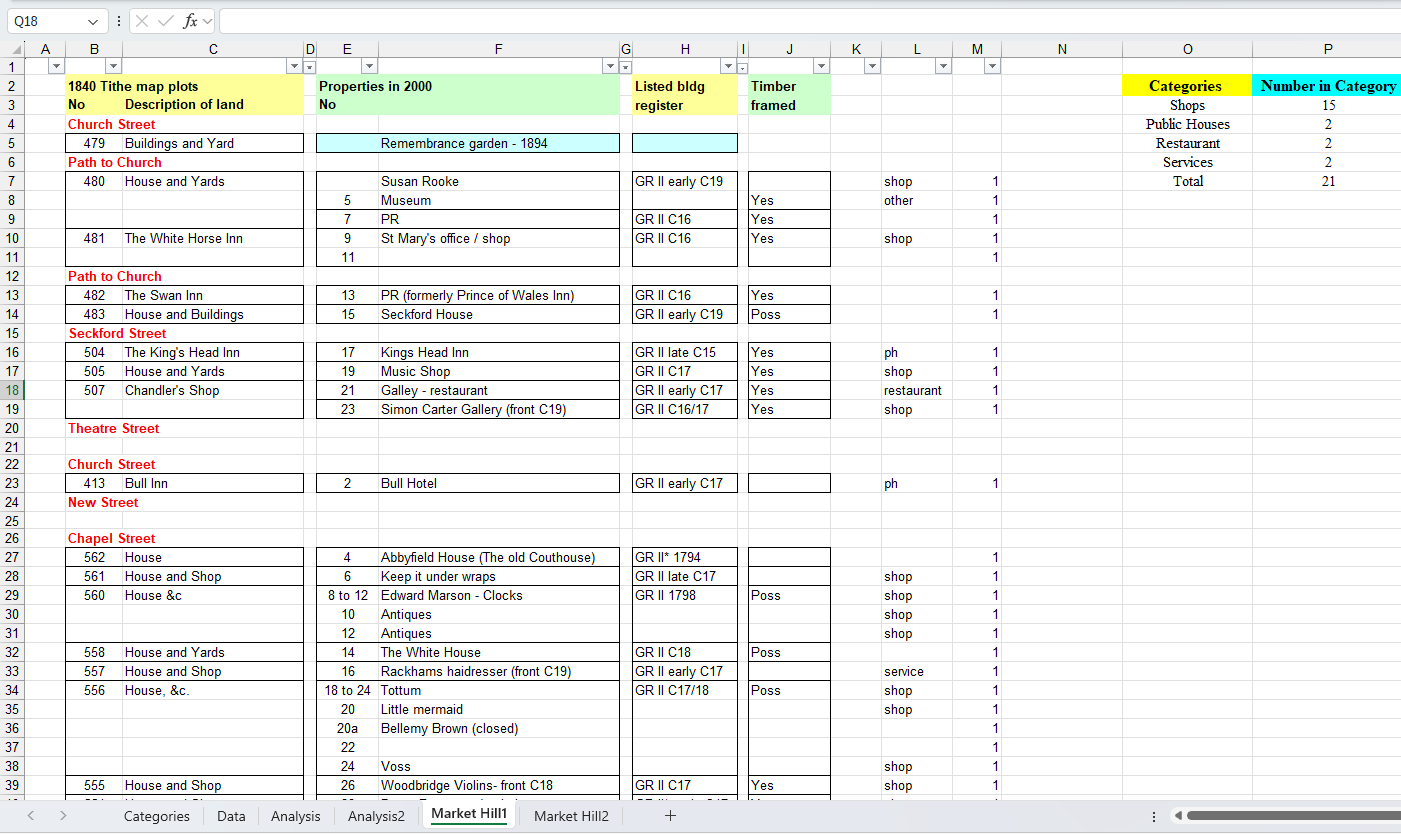Select column header P
This screenshot has height=834, width=1401.
(x=1327, y=49)
